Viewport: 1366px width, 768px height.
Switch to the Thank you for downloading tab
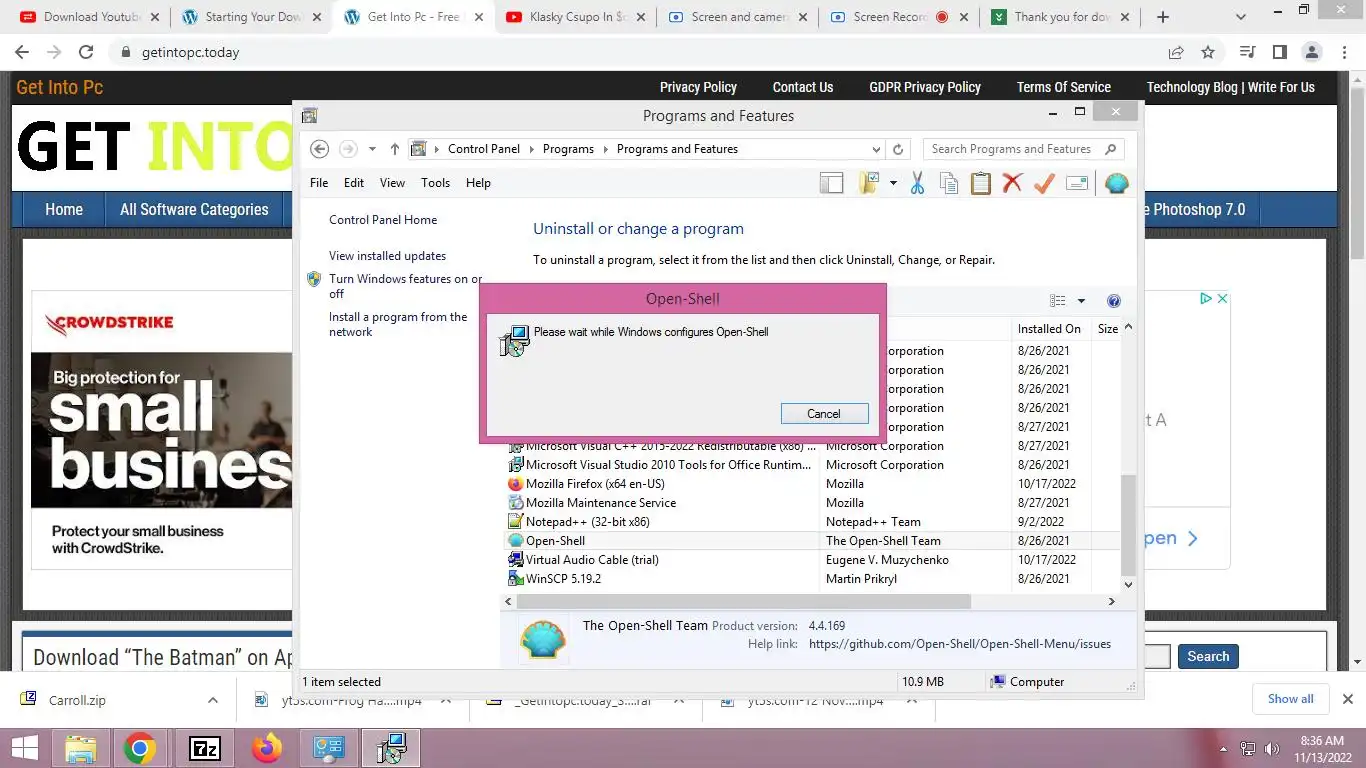[1061, 17]
